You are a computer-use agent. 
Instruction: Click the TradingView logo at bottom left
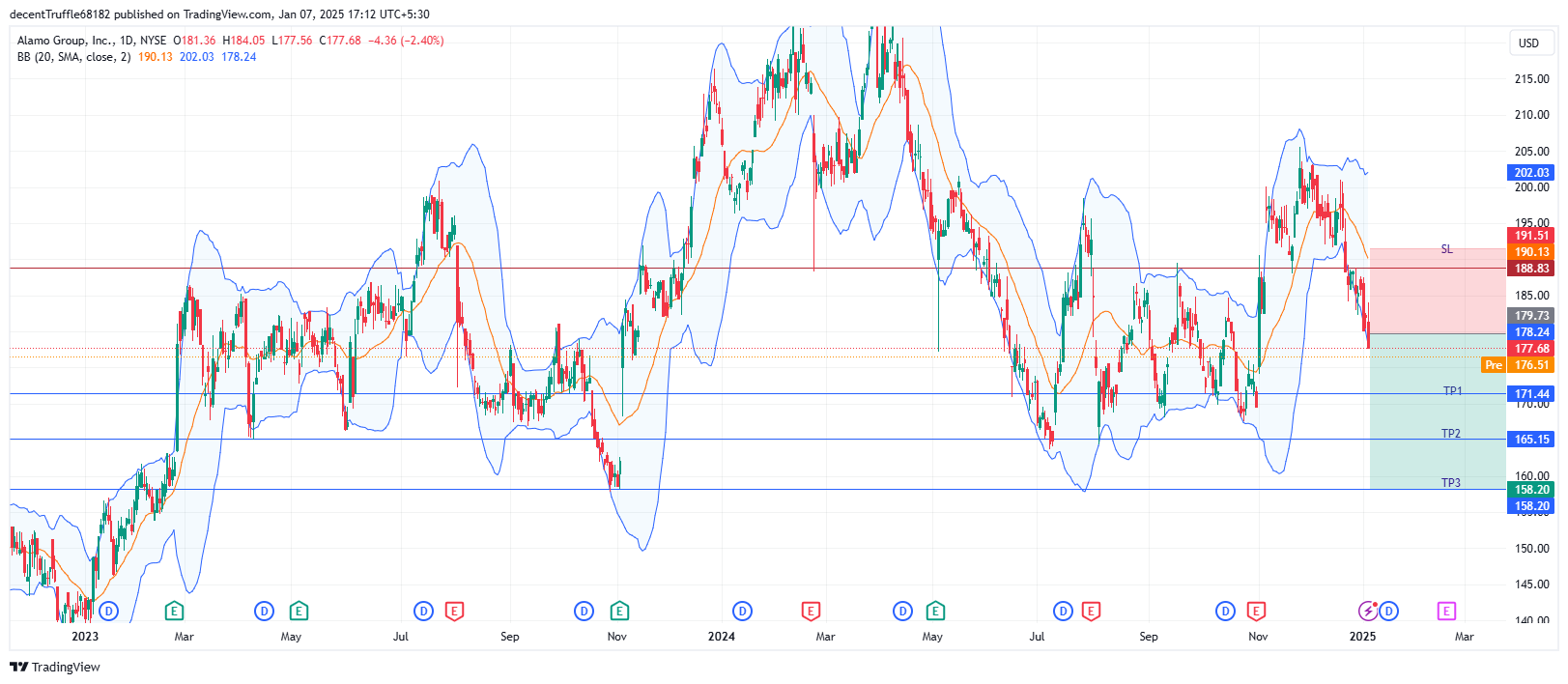click(x=55, y=667)
